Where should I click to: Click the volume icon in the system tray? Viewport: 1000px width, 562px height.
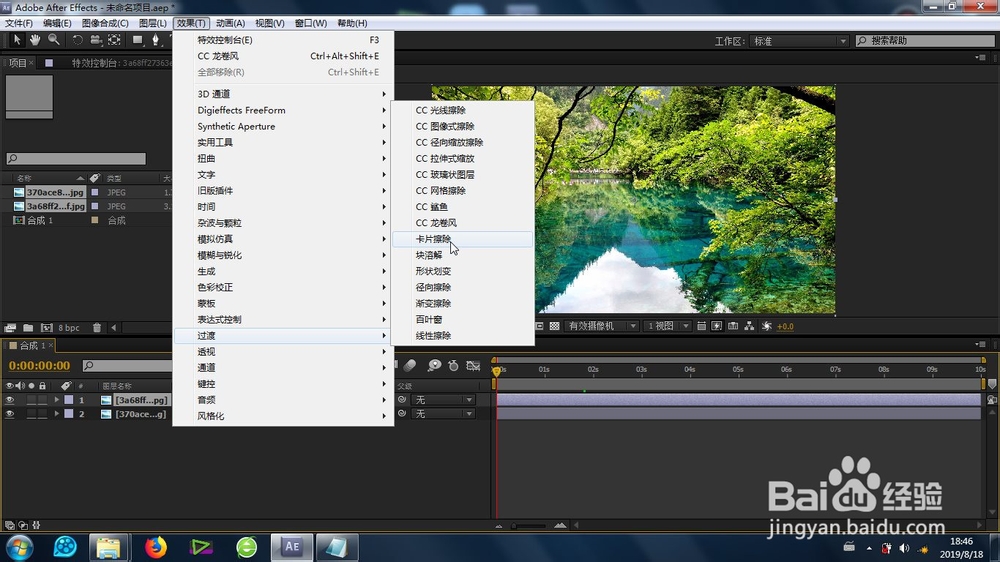click(x=904, y=548)
